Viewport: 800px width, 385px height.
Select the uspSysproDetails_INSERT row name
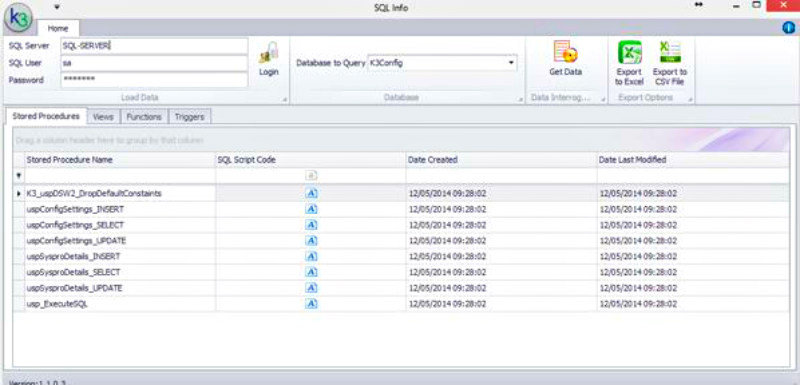[x=73, y=256]
